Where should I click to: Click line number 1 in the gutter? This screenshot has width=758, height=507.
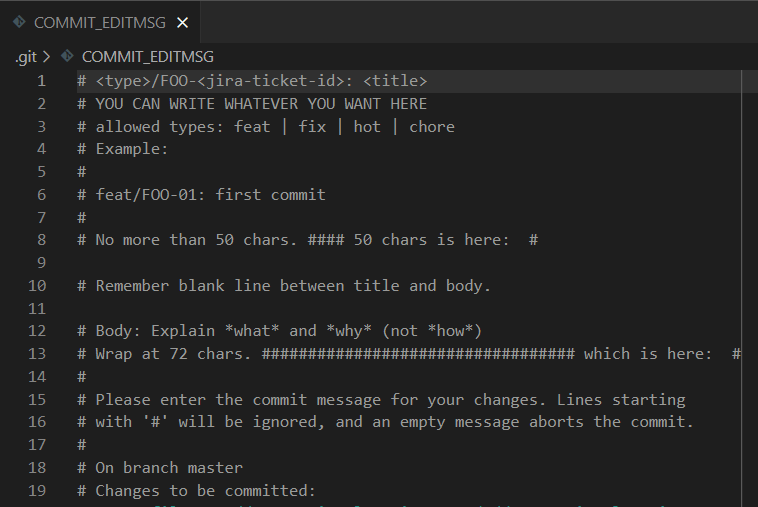coord(42,81)
